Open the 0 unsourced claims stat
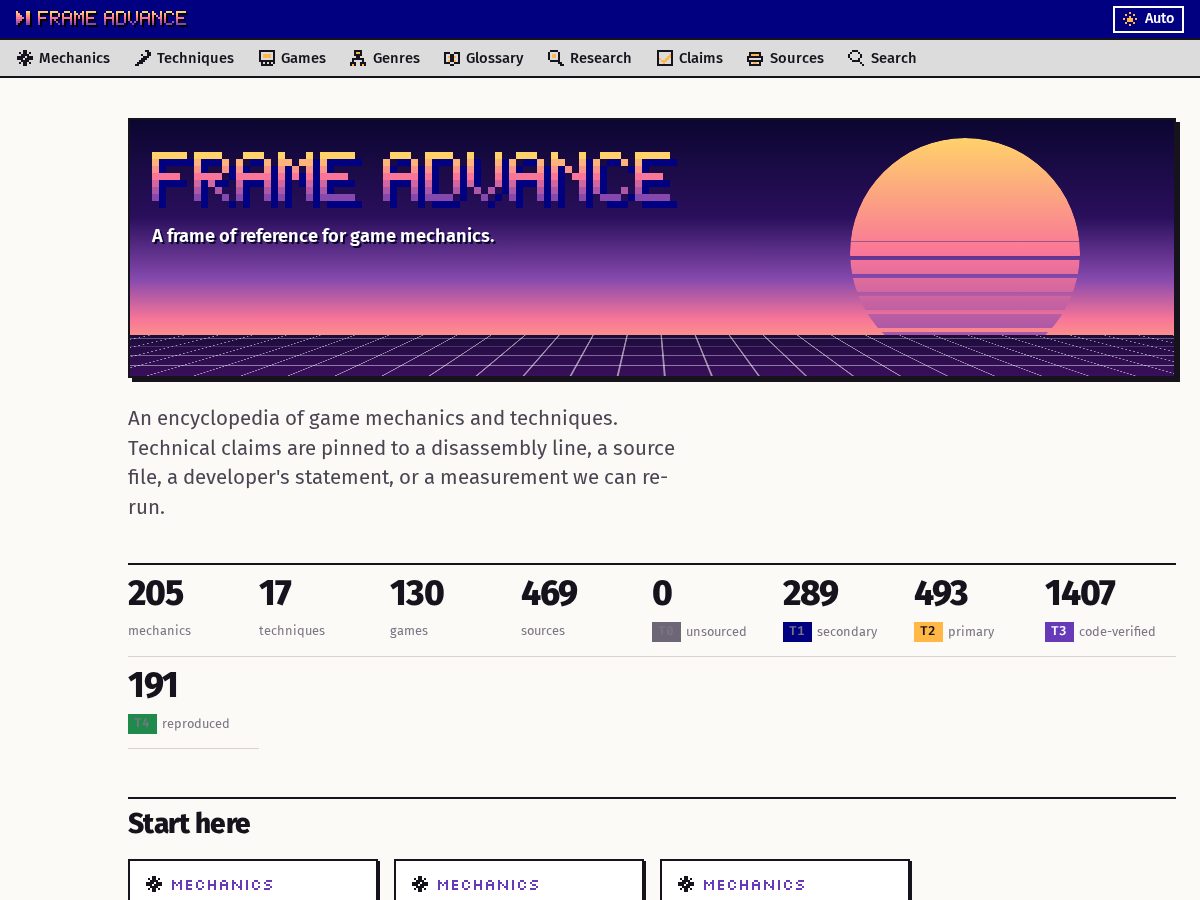Image resolution: width=1200 pixels, height=900 pixels. coord(717,611)
